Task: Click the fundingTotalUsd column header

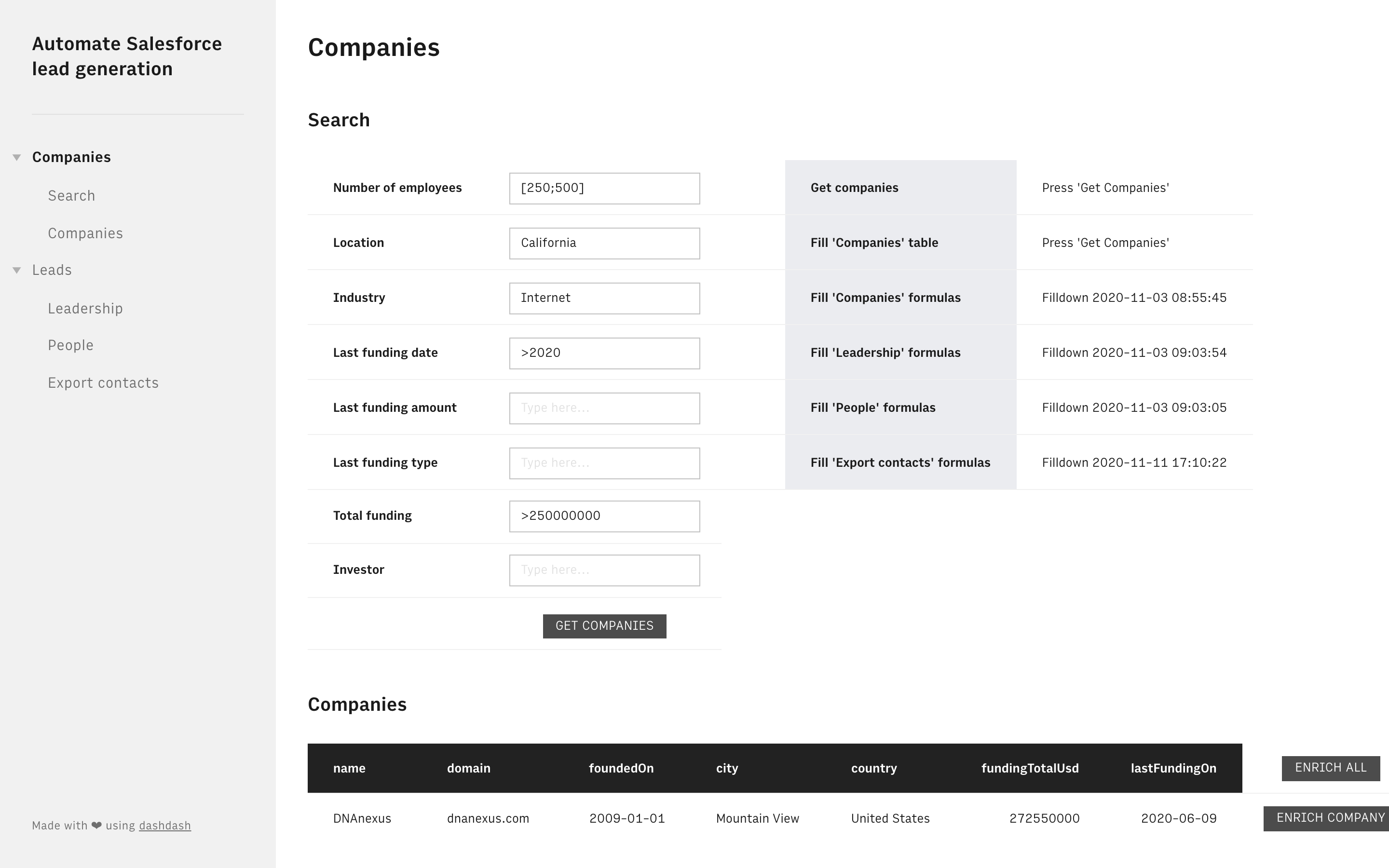Action: pyautogui.click(x=1029, y=769)
